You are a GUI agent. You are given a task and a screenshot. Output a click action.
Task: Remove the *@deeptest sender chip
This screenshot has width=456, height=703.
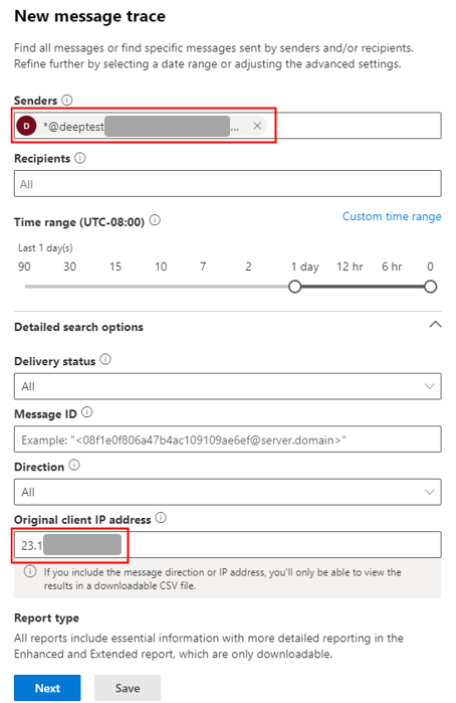tap(257, 126)
